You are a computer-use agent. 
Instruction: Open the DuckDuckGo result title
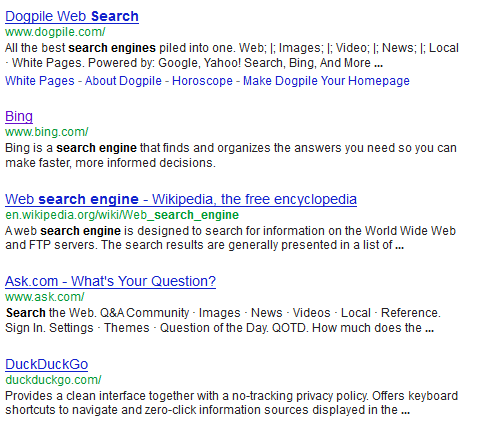[47, 364]
